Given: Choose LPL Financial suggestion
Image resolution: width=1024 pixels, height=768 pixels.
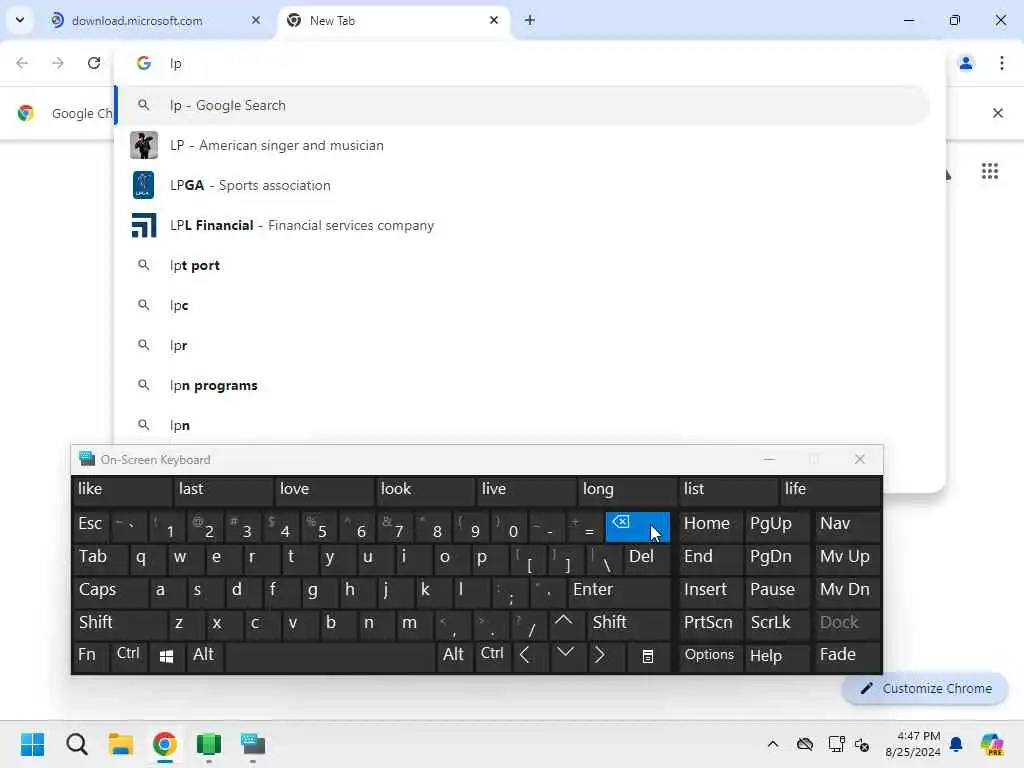Looking at the screenshot, I should 522,225.
